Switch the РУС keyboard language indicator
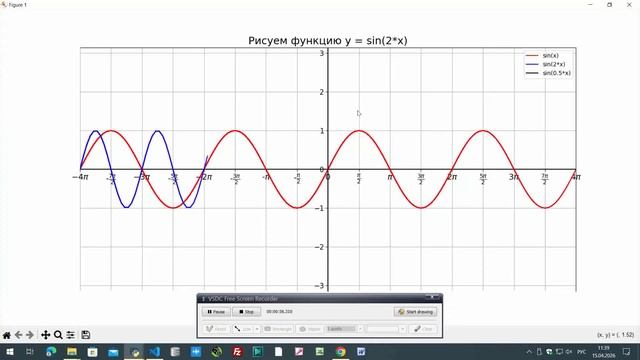Screen dimensions: 640x360 (582, 352)
